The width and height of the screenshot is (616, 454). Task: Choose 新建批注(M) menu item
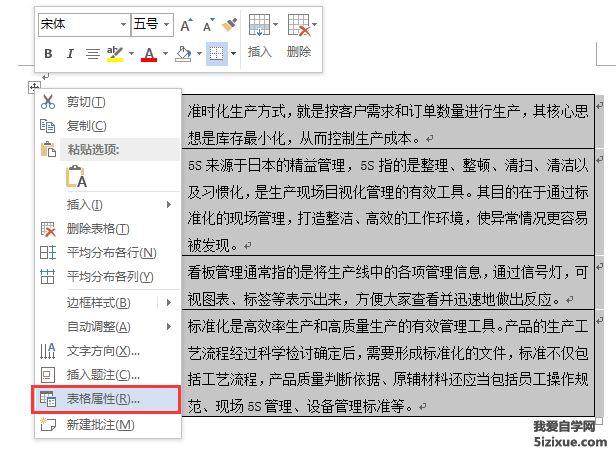click(108, 425)
